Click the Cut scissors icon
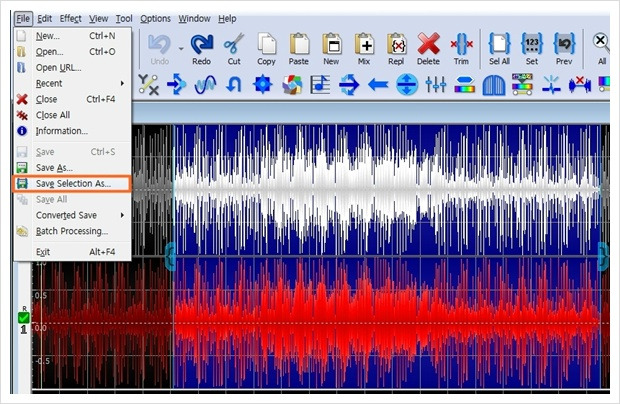The height and width of the screenshot is (404, 620). [x=234, y=49]
